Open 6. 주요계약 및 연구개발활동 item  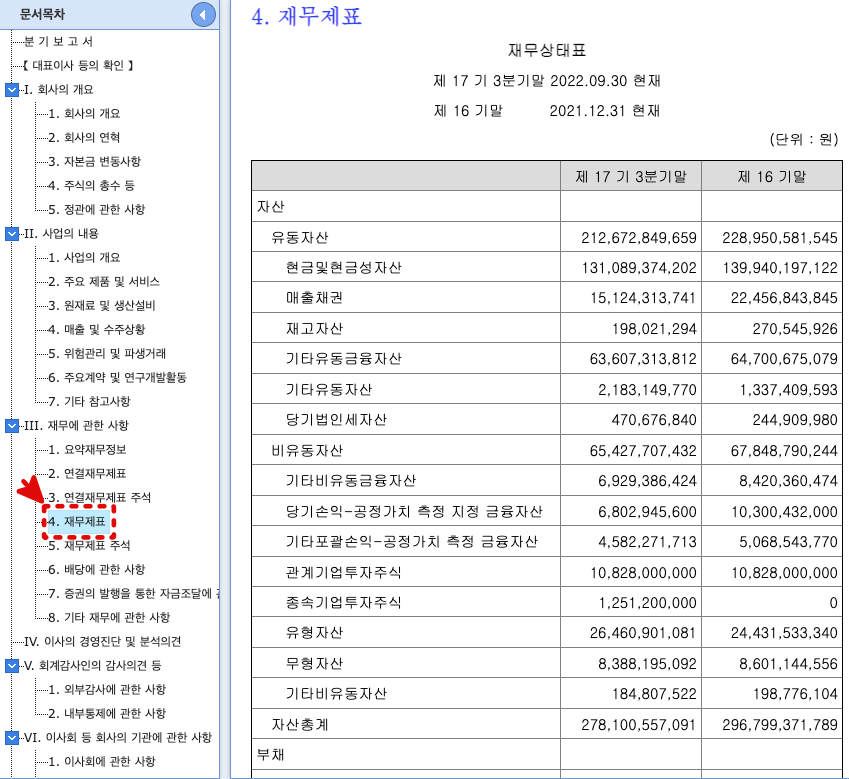point(117,378)
